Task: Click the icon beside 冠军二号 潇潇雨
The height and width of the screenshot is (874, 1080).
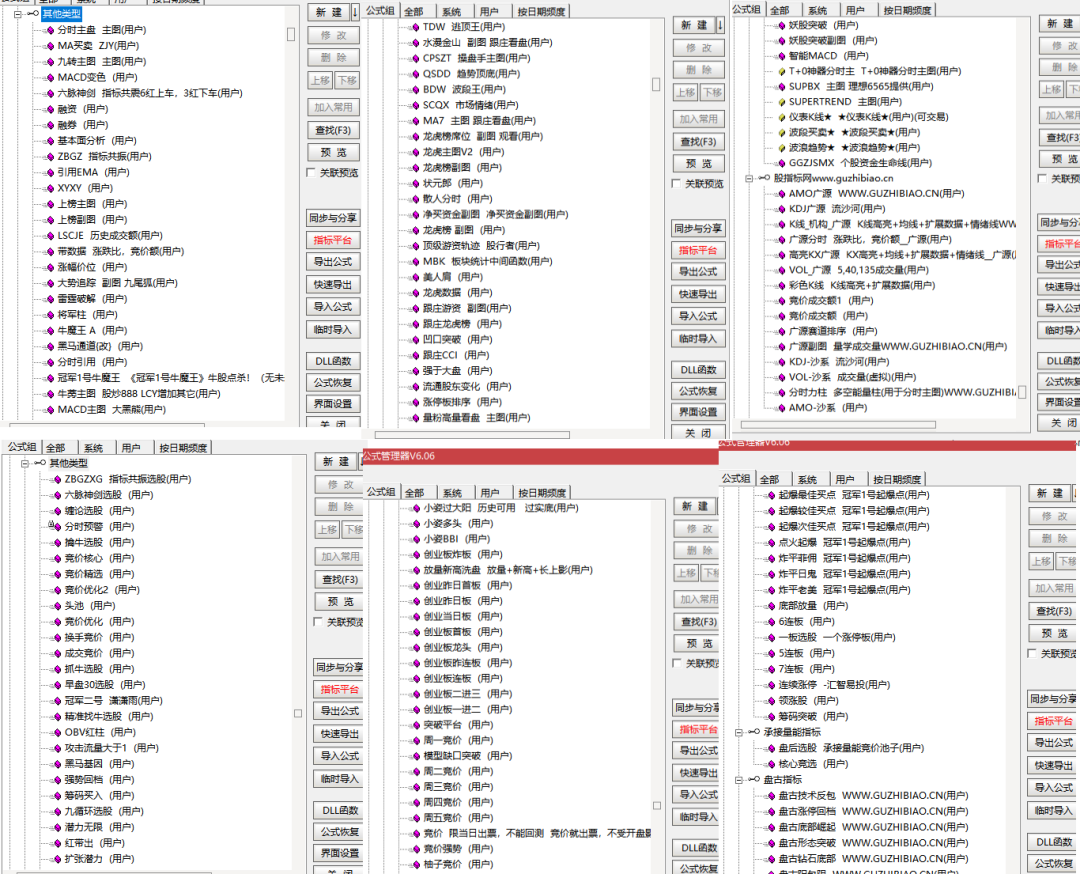Action: click(57, 701)
